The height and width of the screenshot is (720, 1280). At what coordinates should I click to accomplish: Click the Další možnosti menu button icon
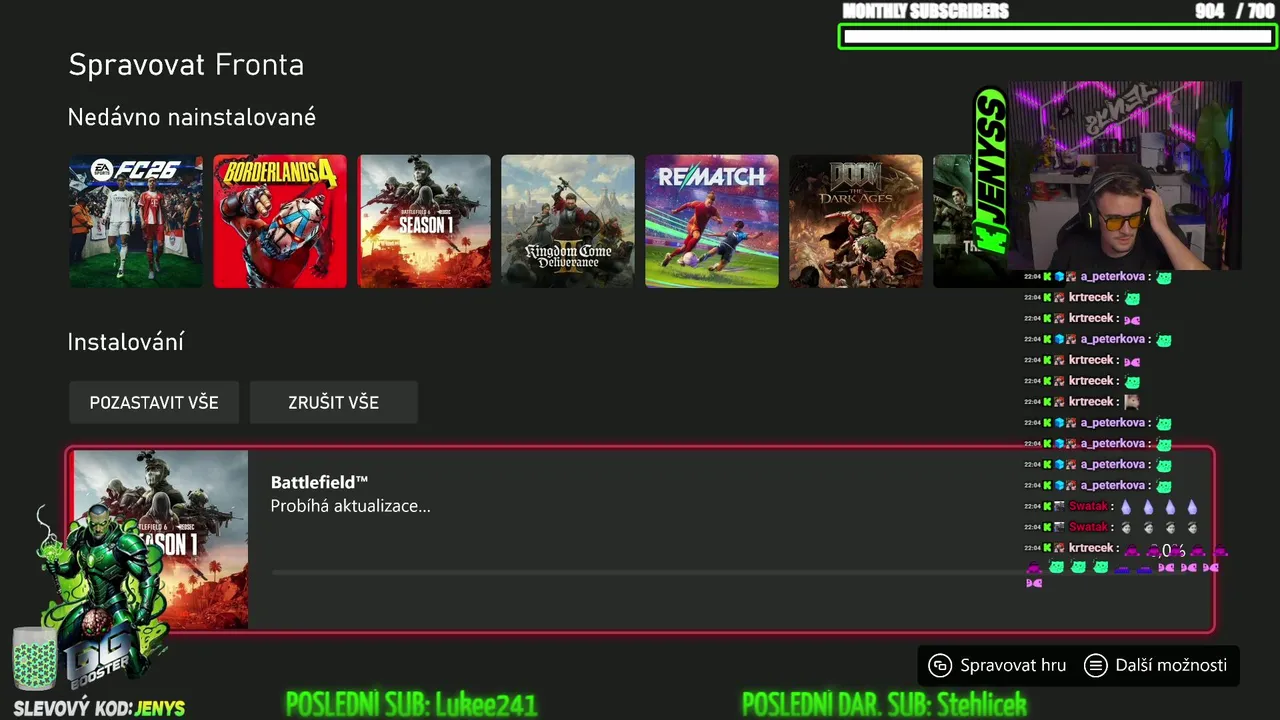point(1096,665)
